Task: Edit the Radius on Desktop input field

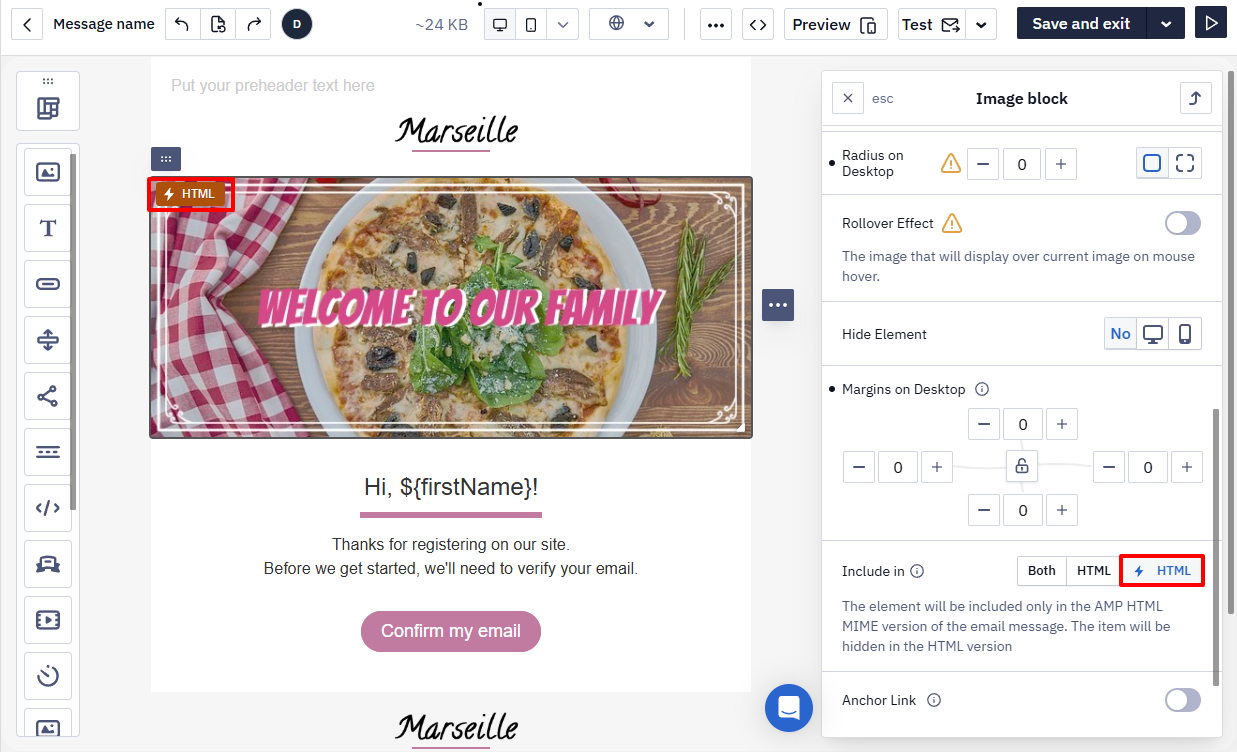Action: pyautogui.click(x=1022, y=163)
